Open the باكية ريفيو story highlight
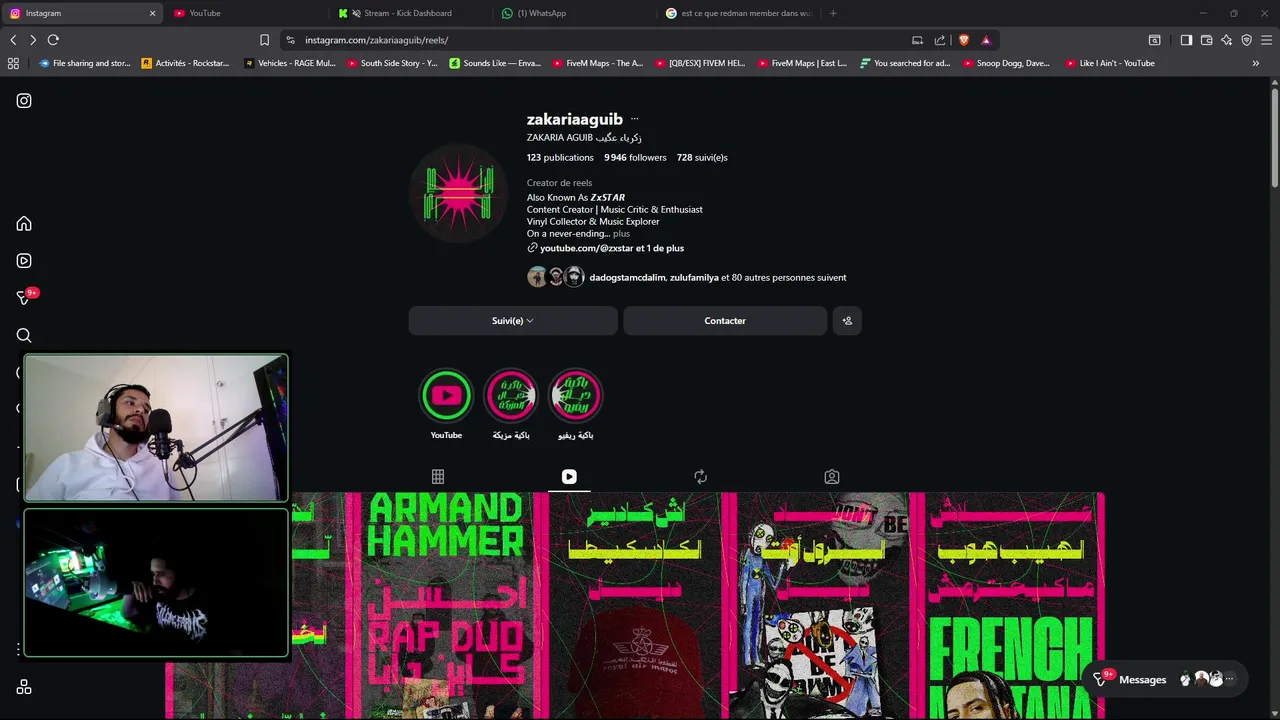The width and height of the screenshot is (1280, 720). pyautogui.click(x=575, y=395)
